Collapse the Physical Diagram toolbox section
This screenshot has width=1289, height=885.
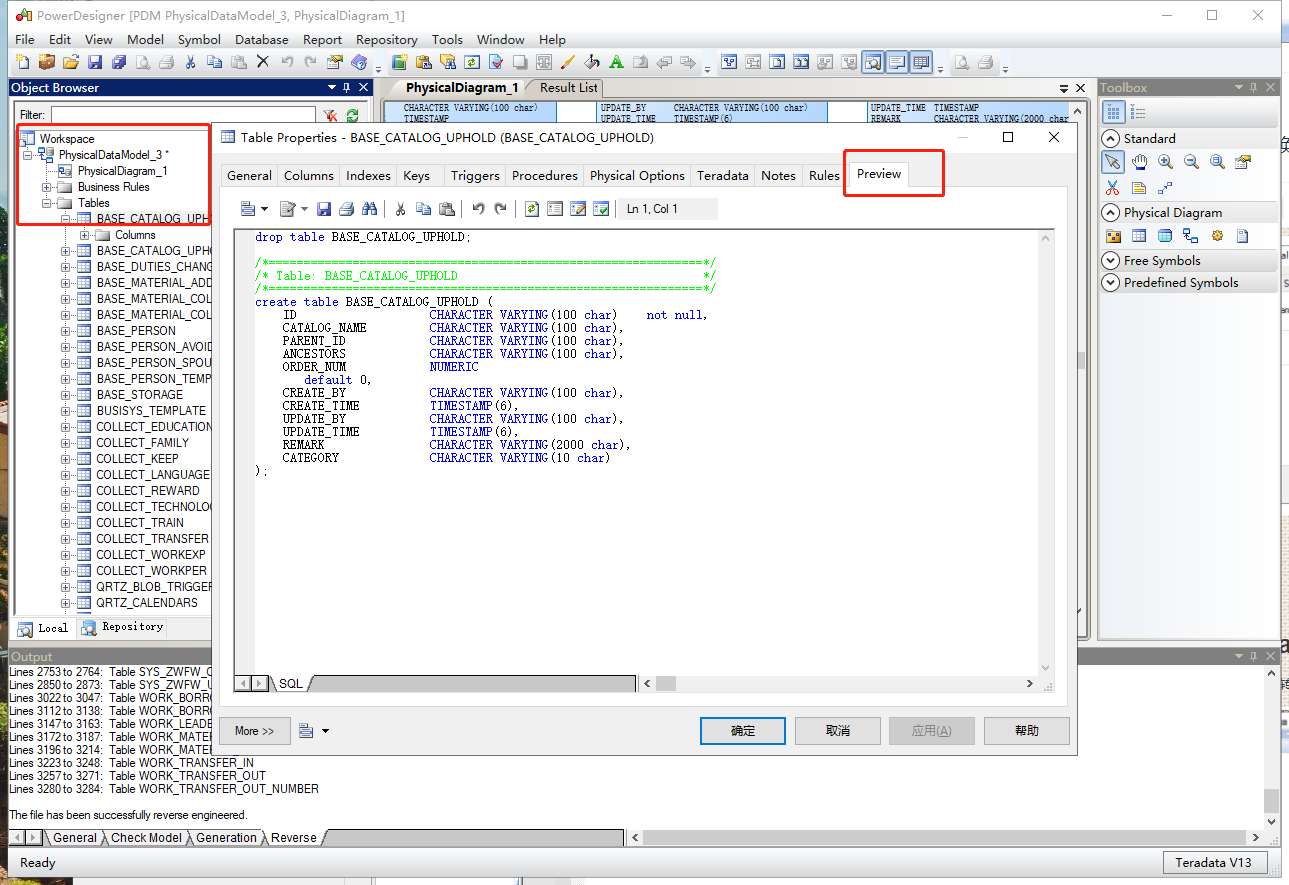[x=1110, y=212]
